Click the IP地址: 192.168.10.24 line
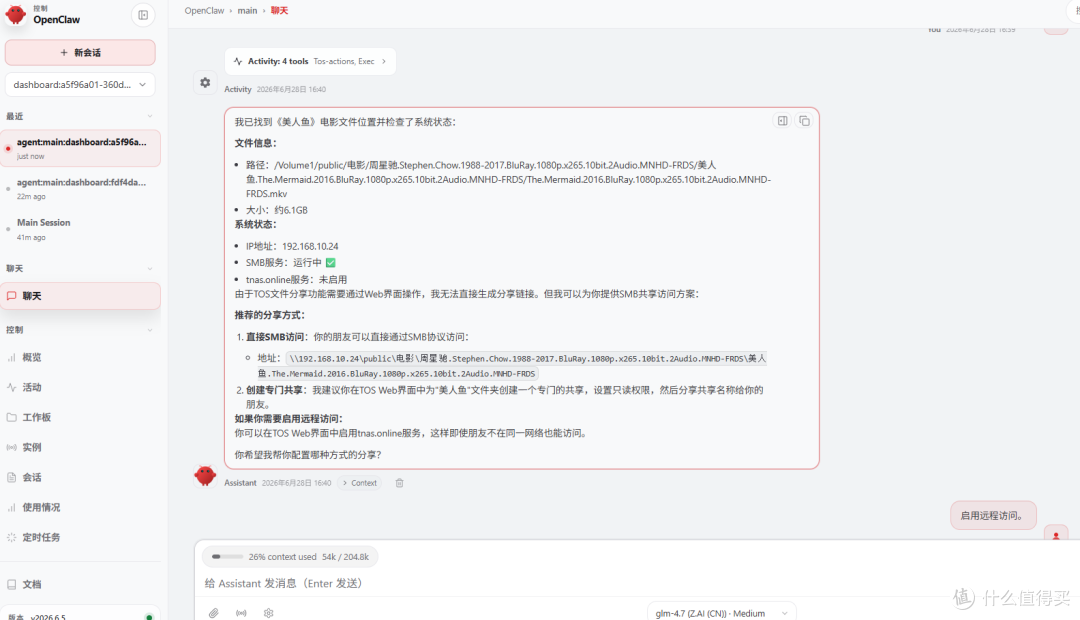 click(292, 246)
